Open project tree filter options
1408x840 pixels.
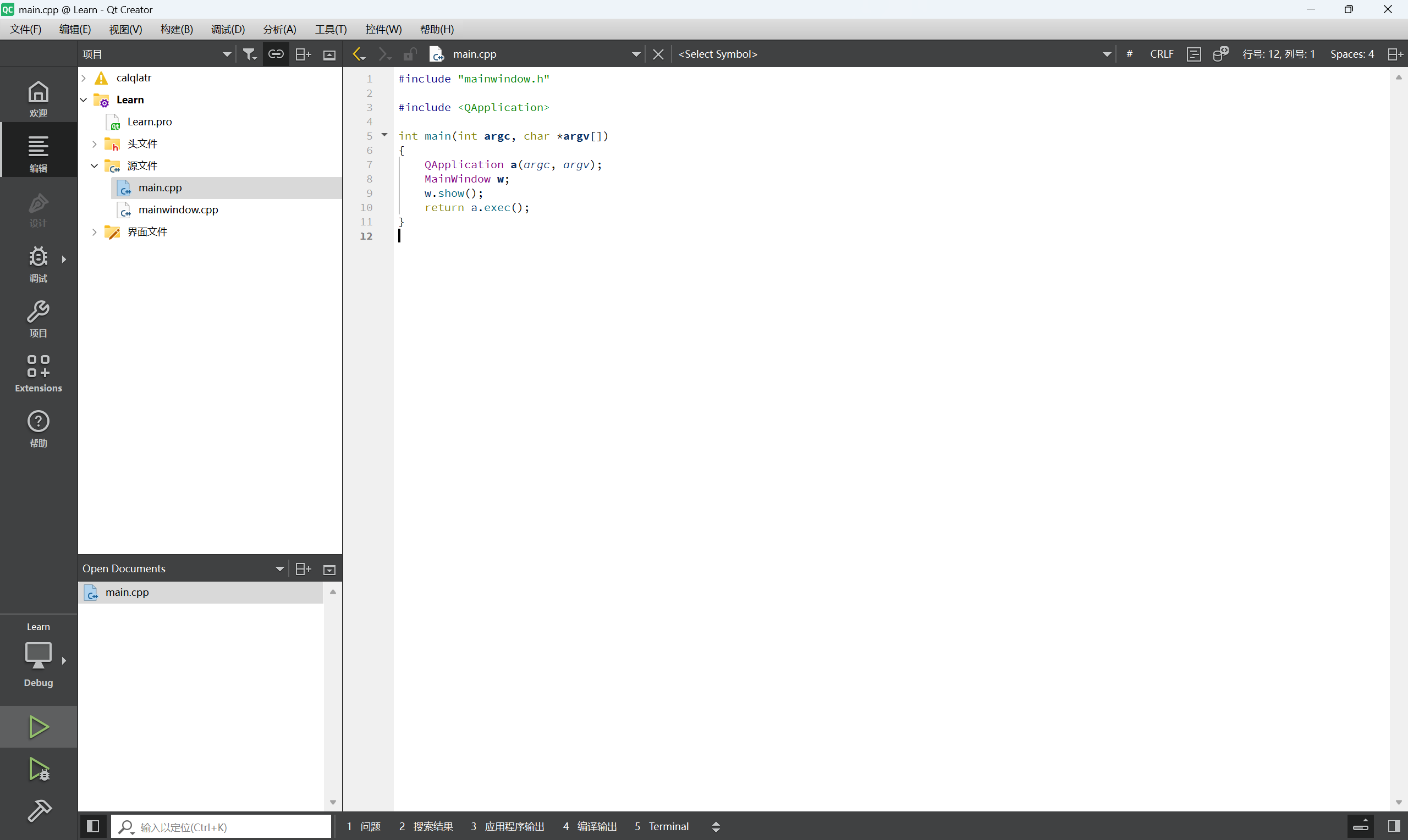250,54
